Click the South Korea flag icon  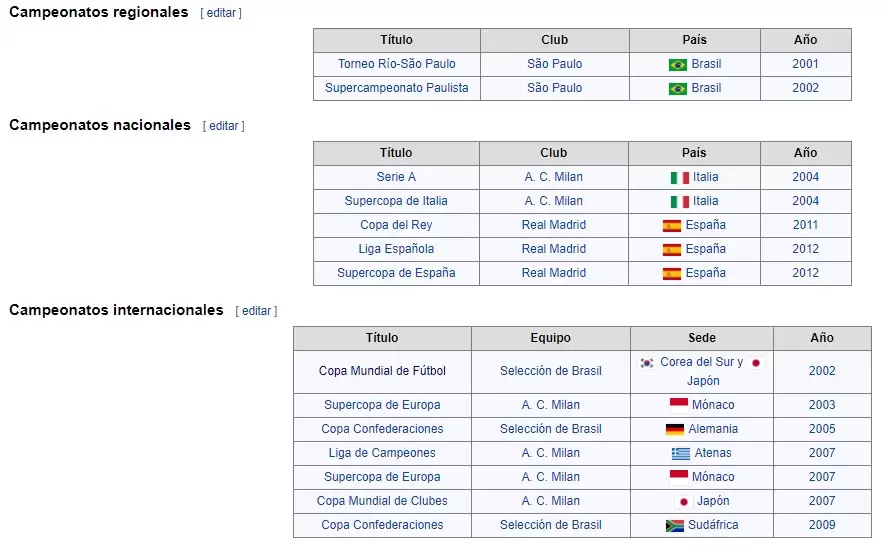647,363
